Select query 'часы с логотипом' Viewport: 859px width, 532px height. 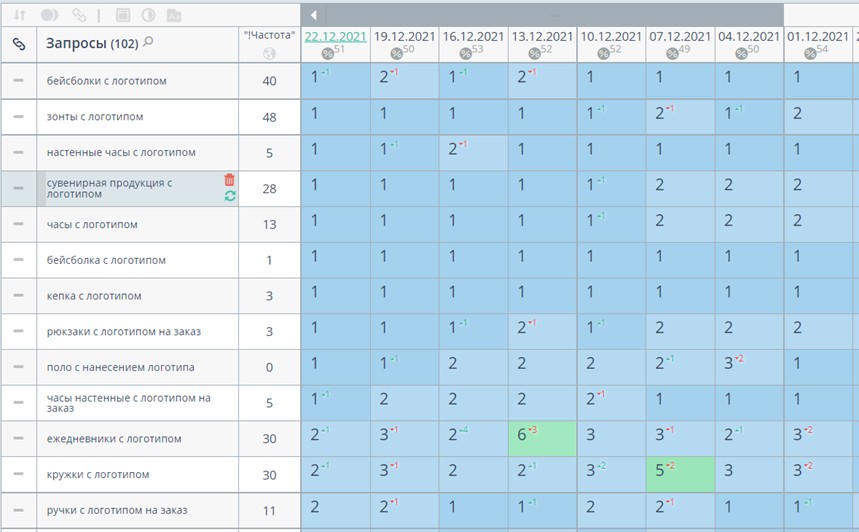pos(92,224)
